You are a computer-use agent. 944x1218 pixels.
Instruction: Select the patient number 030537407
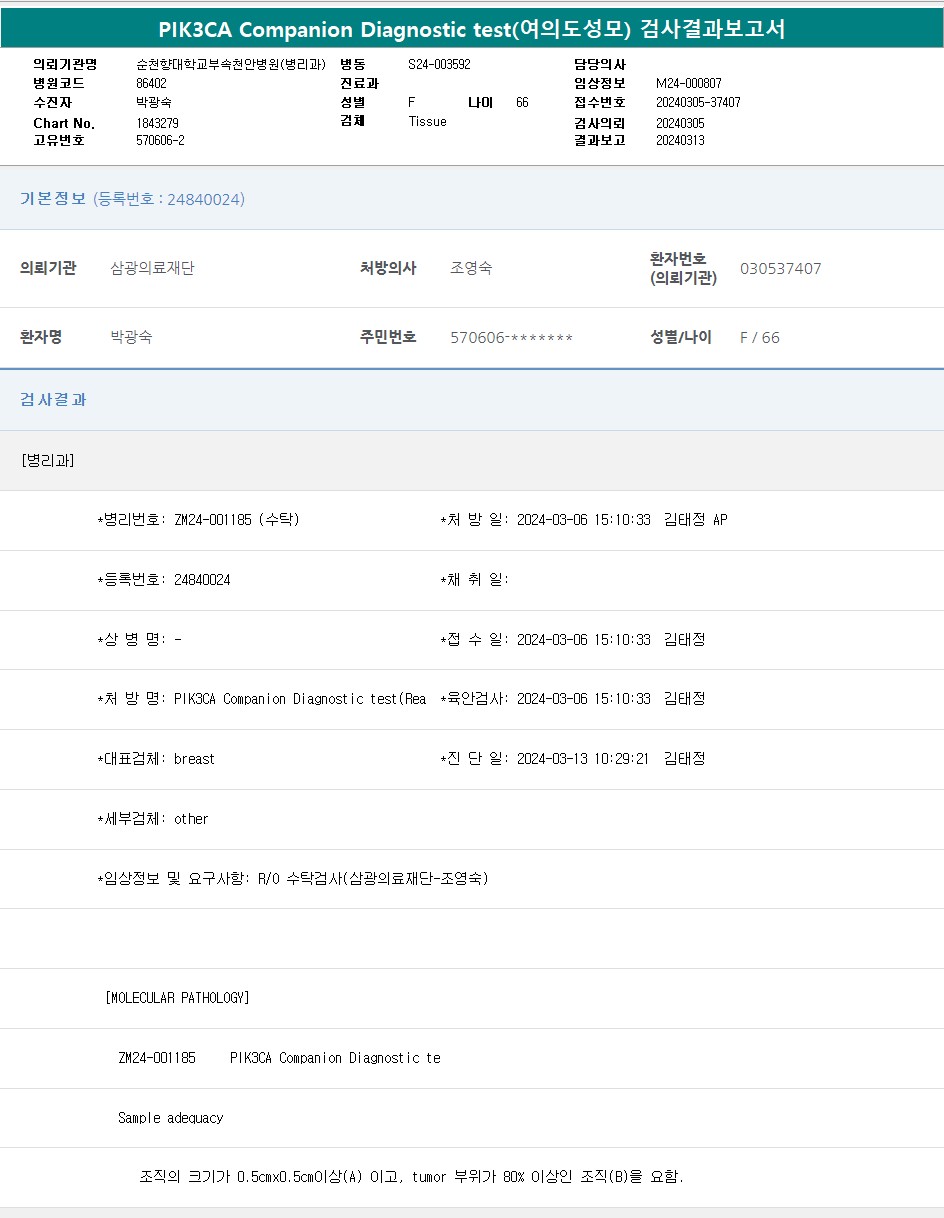pyautogui.click(x=780, y=269)
